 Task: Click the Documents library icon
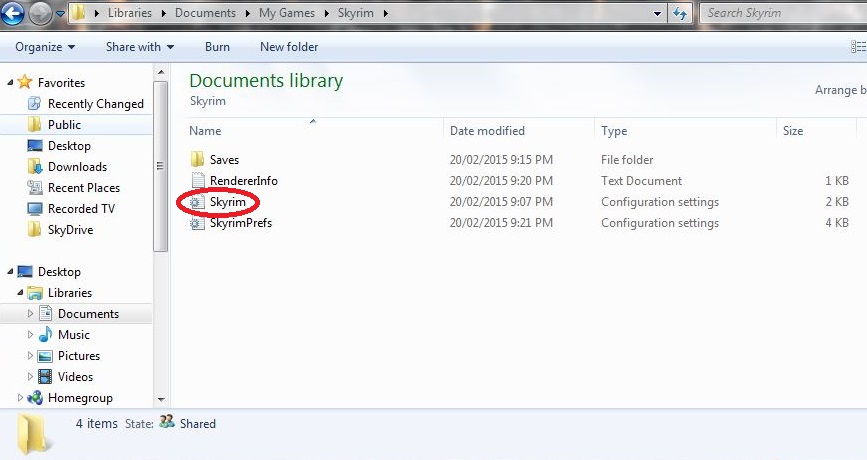tap(45, 313)
